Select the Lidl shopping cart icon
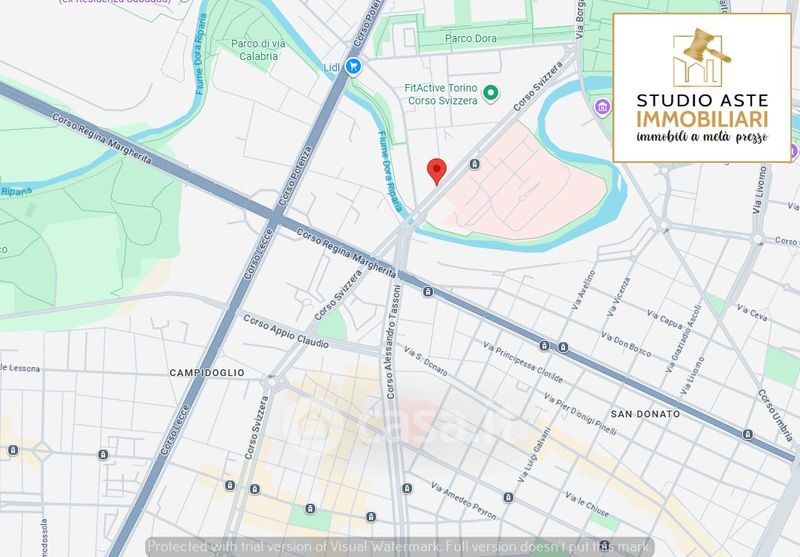Viewport: 800px width, 557px height. tap(354, 67)
